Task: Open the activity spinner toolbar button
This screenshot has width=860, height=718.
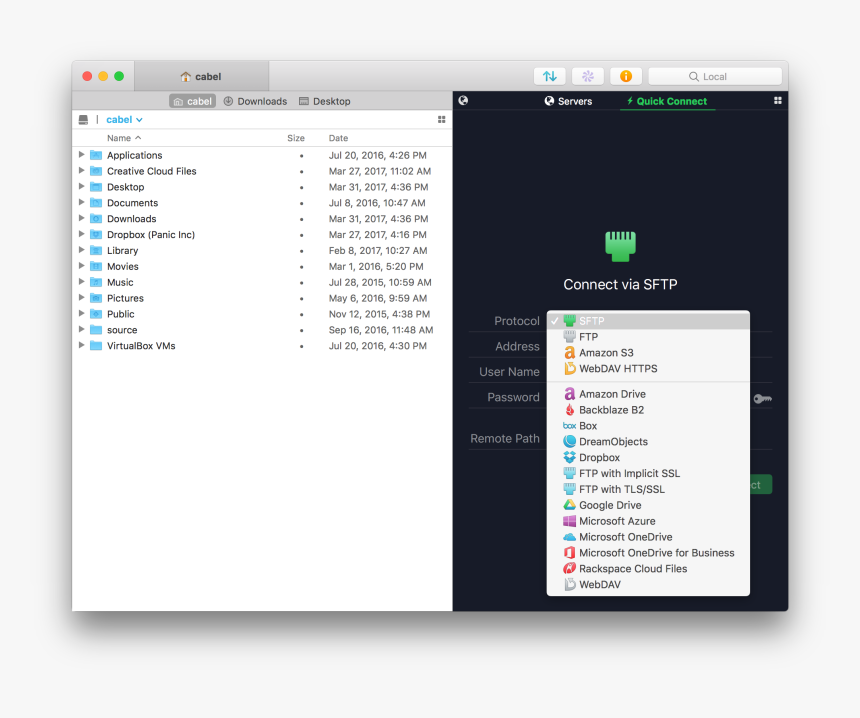Action: click(588, 76)
